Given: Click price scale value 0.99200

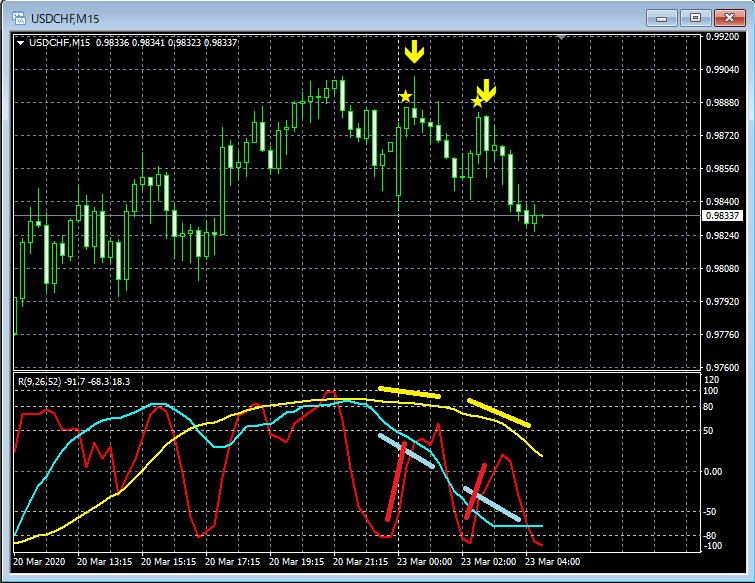Looking at the screenshot, I should click(722, 37).
